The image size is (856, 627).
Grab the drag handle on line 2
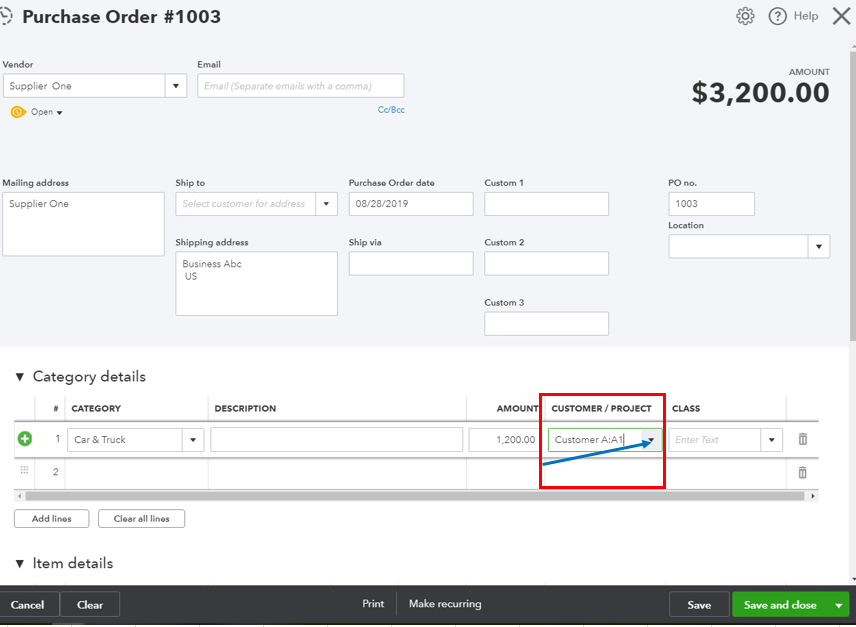(x=24, y=470)
